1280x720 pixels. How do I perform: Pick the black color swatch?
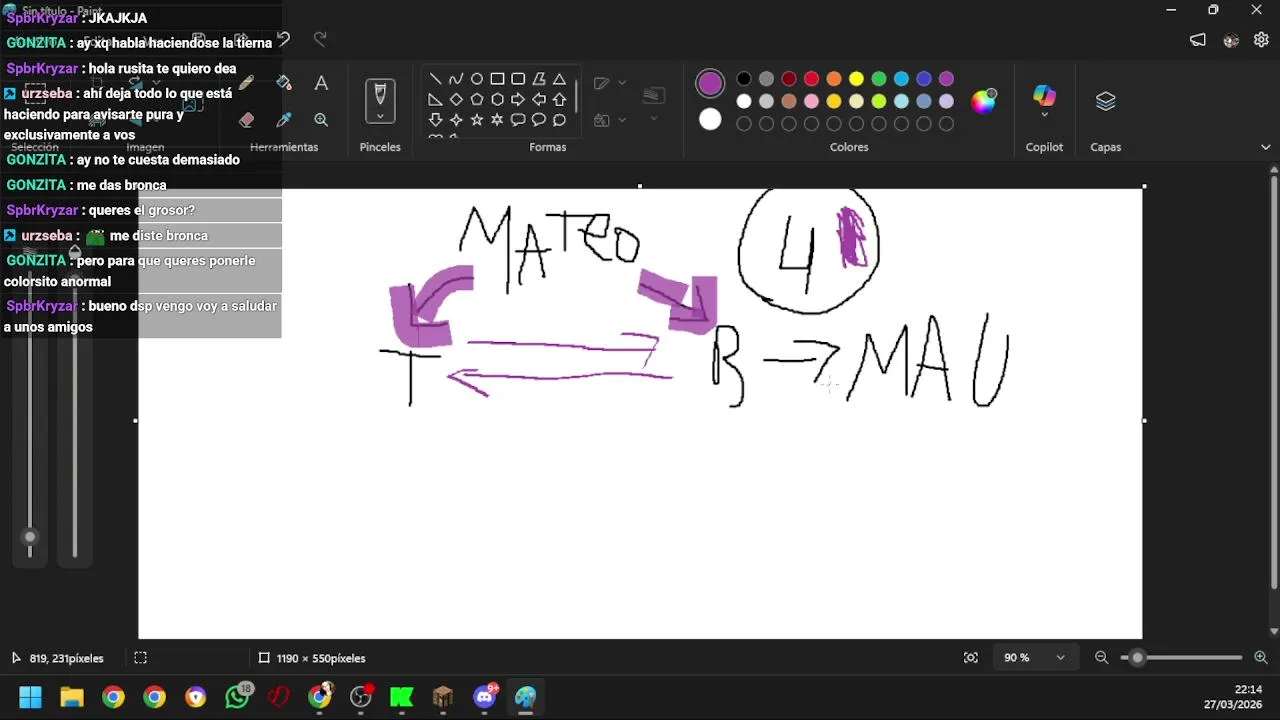(744, 79)
